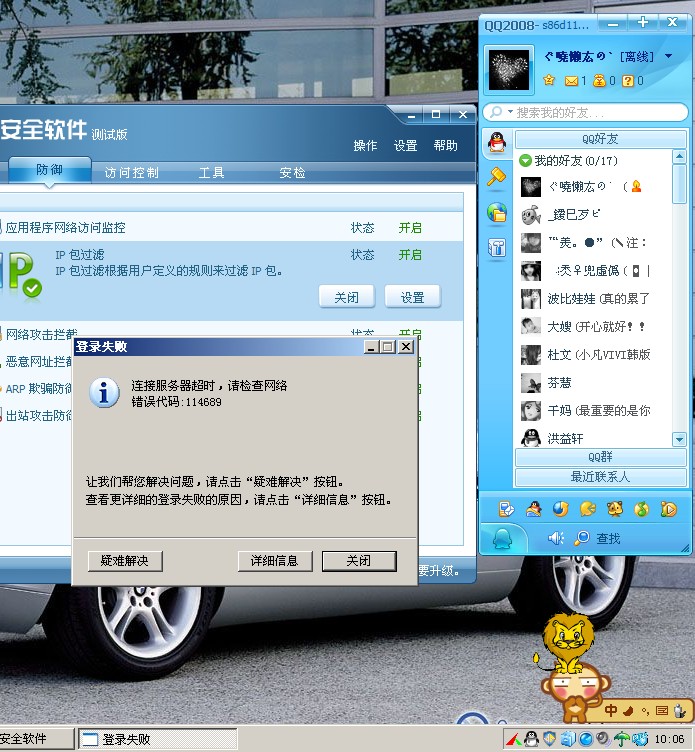Click the yellow star icon under QQ nickname

click(x=549, y=80)
